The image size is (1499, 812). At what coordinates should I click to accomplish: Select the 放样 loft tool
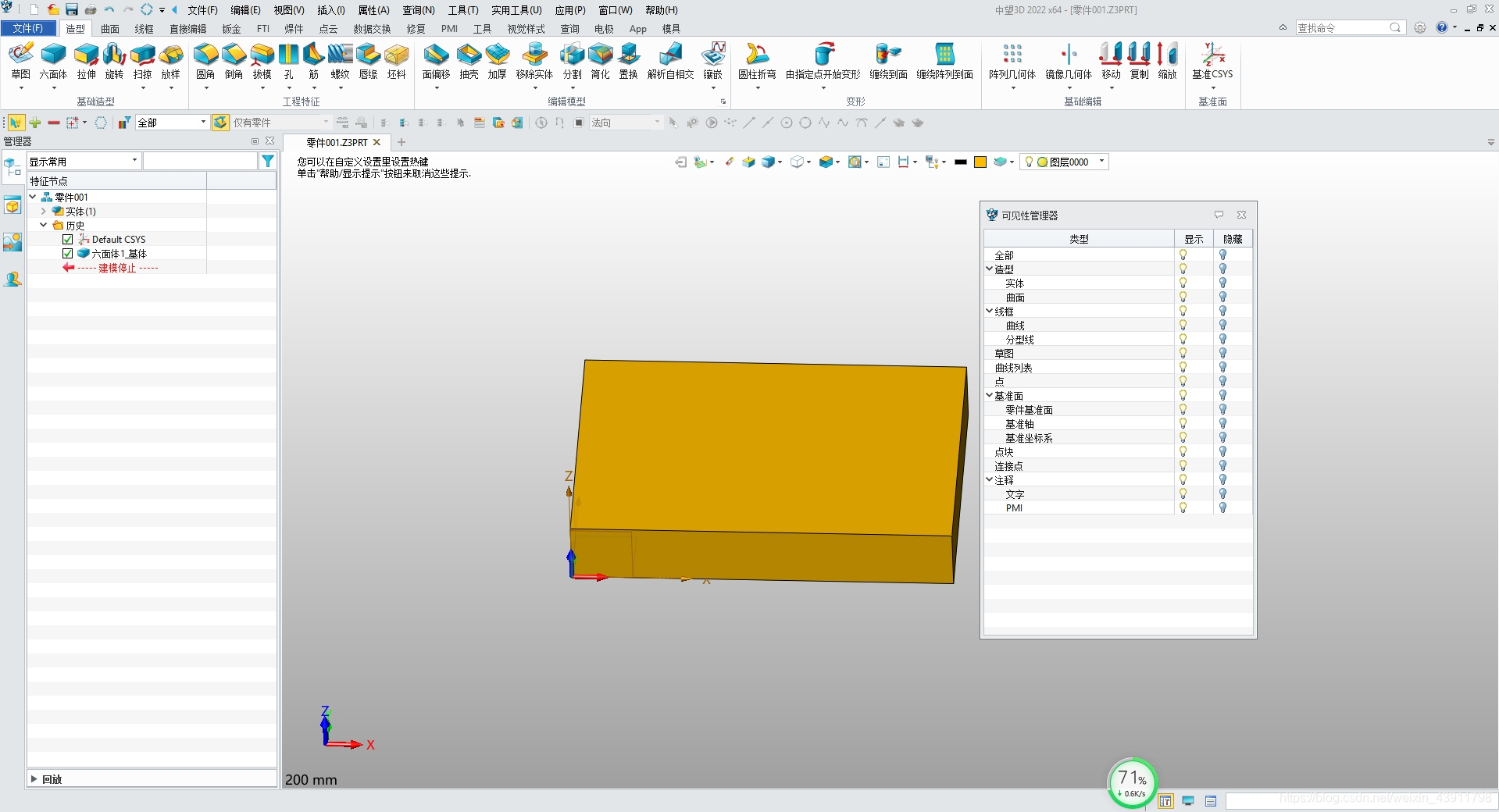[170, 62]
